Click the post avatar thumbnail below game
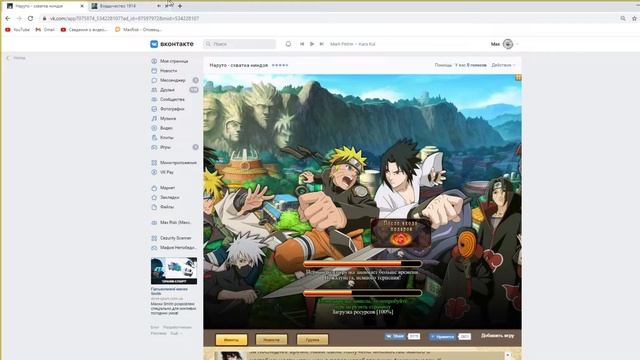The height and width of the screenshot is (360, 640). [231, 355]
